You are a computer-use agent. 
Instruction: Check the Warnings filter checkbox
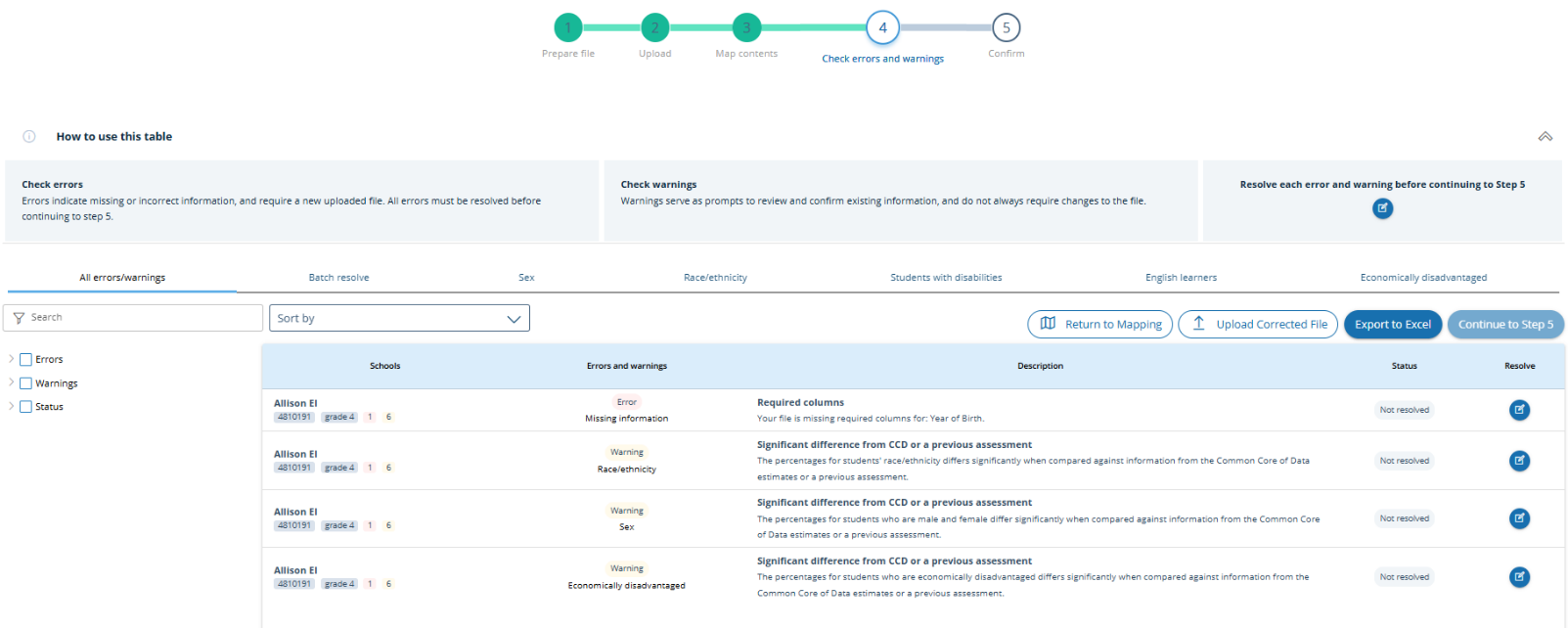[x=26, y=383]
